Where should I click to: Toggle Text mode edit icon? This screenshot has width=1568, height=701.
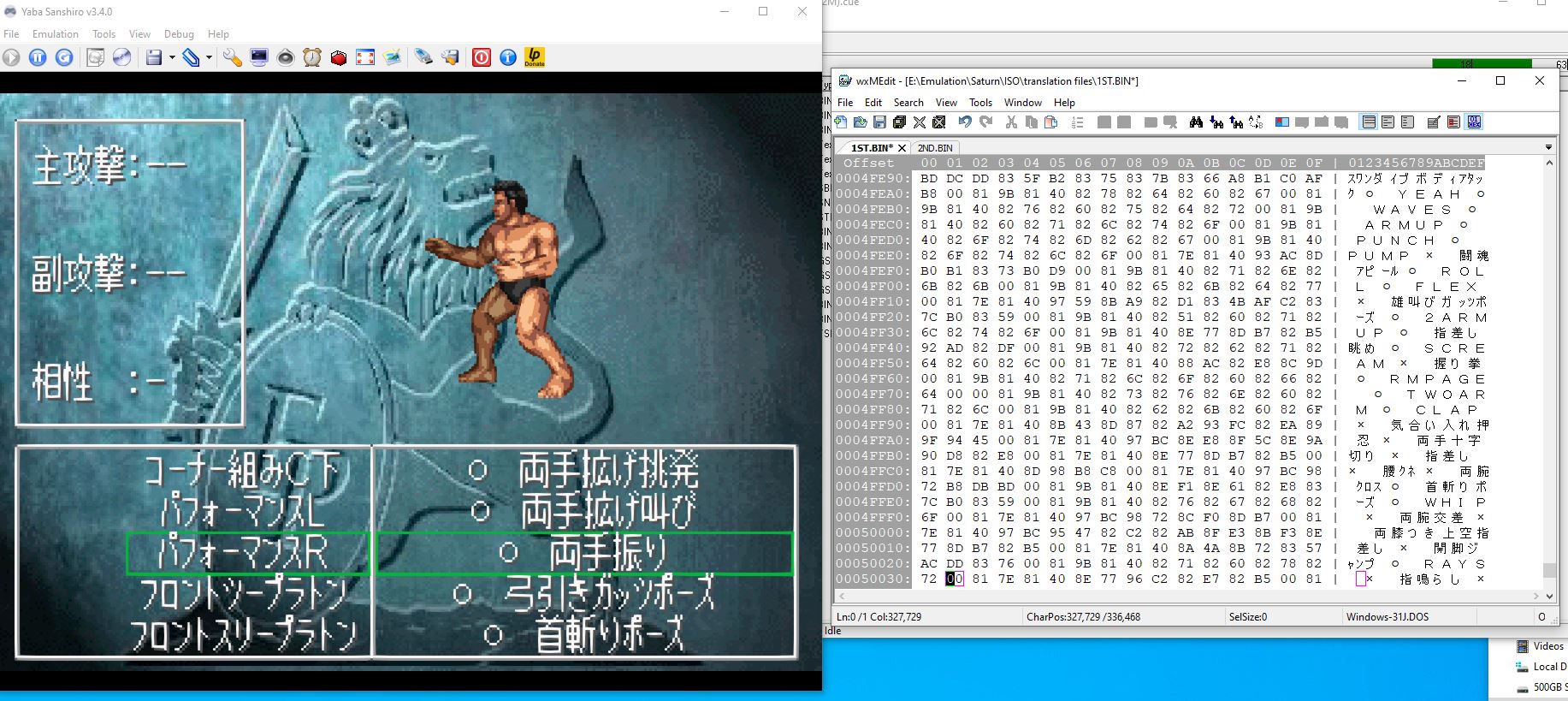click(1434, 122)
